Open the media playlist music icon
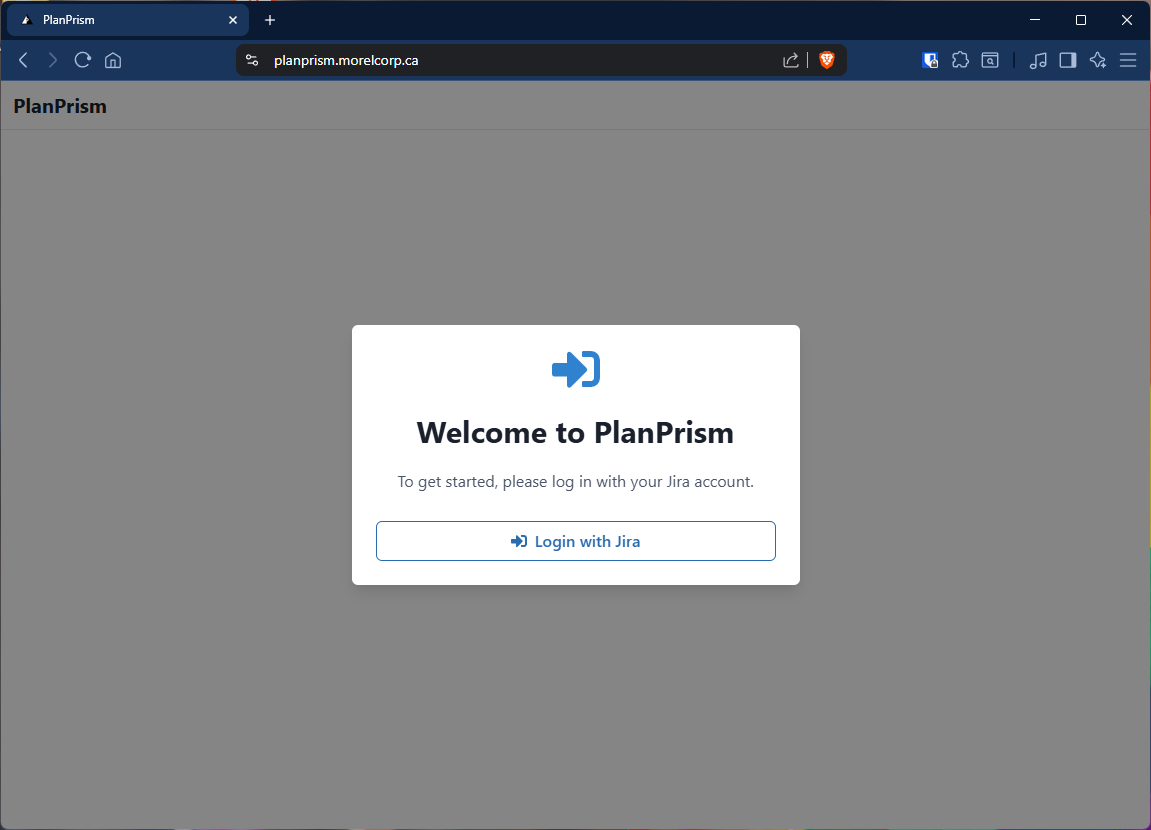This screenshot has height=830, width=1151. [1038, 60]
